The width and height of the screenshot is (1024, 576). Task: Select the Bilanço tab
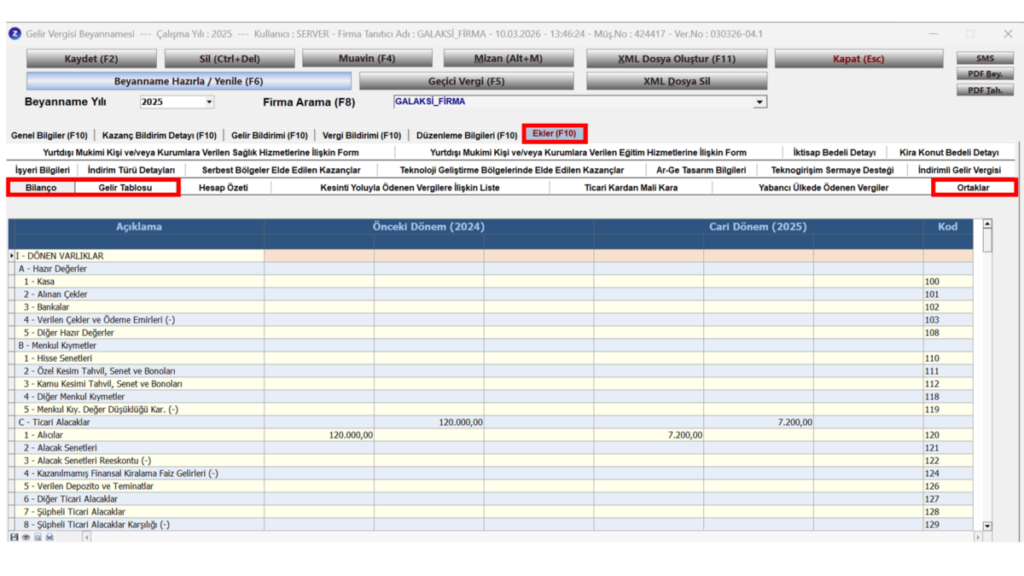41,187
